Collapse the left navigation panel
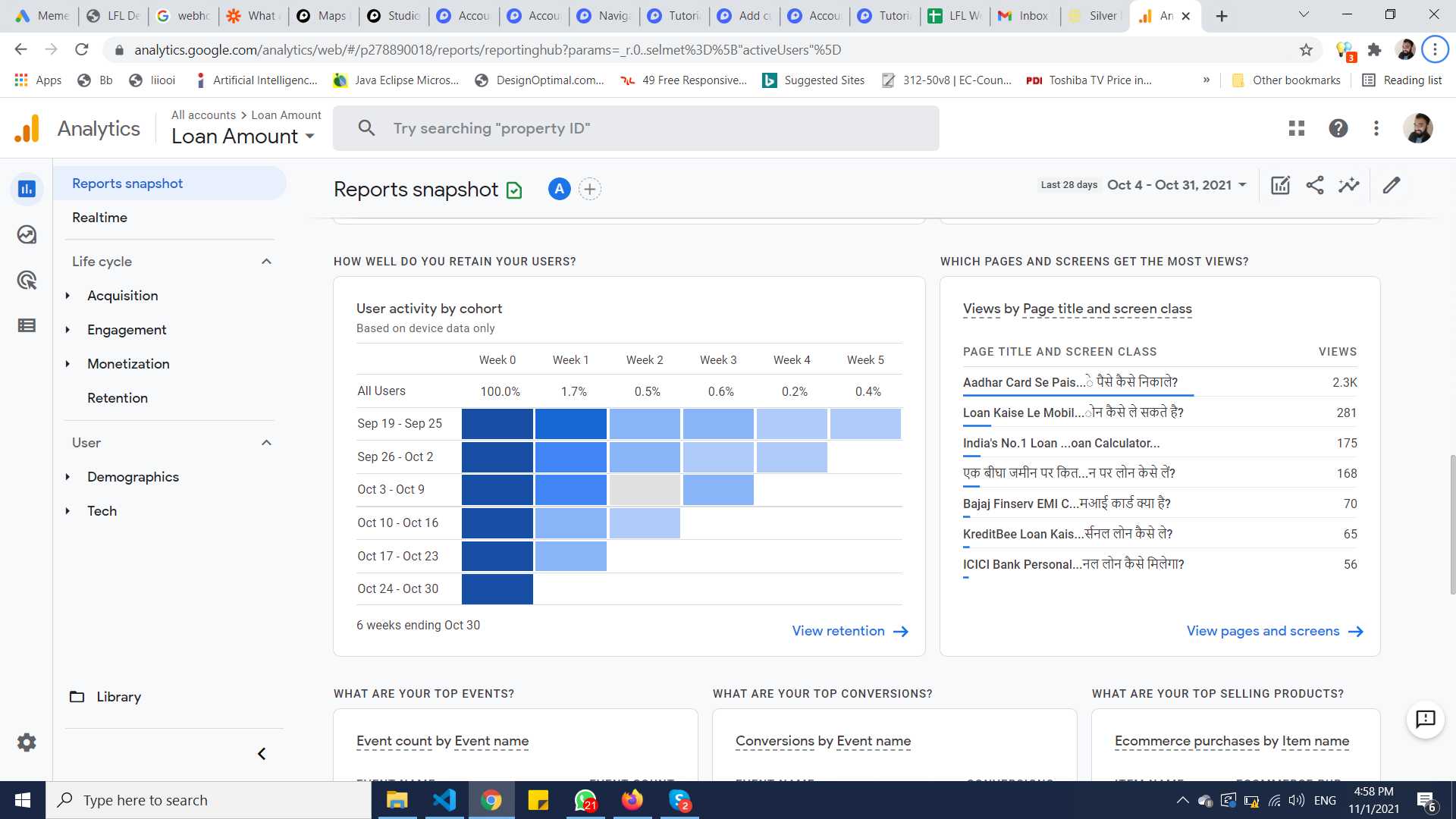 262,754
